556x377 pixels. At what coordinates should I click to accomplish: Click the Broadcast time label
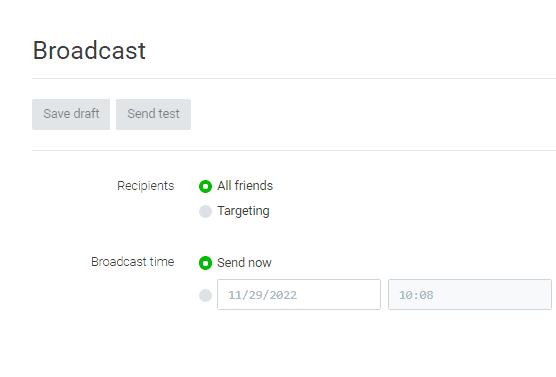click(133, 262)
